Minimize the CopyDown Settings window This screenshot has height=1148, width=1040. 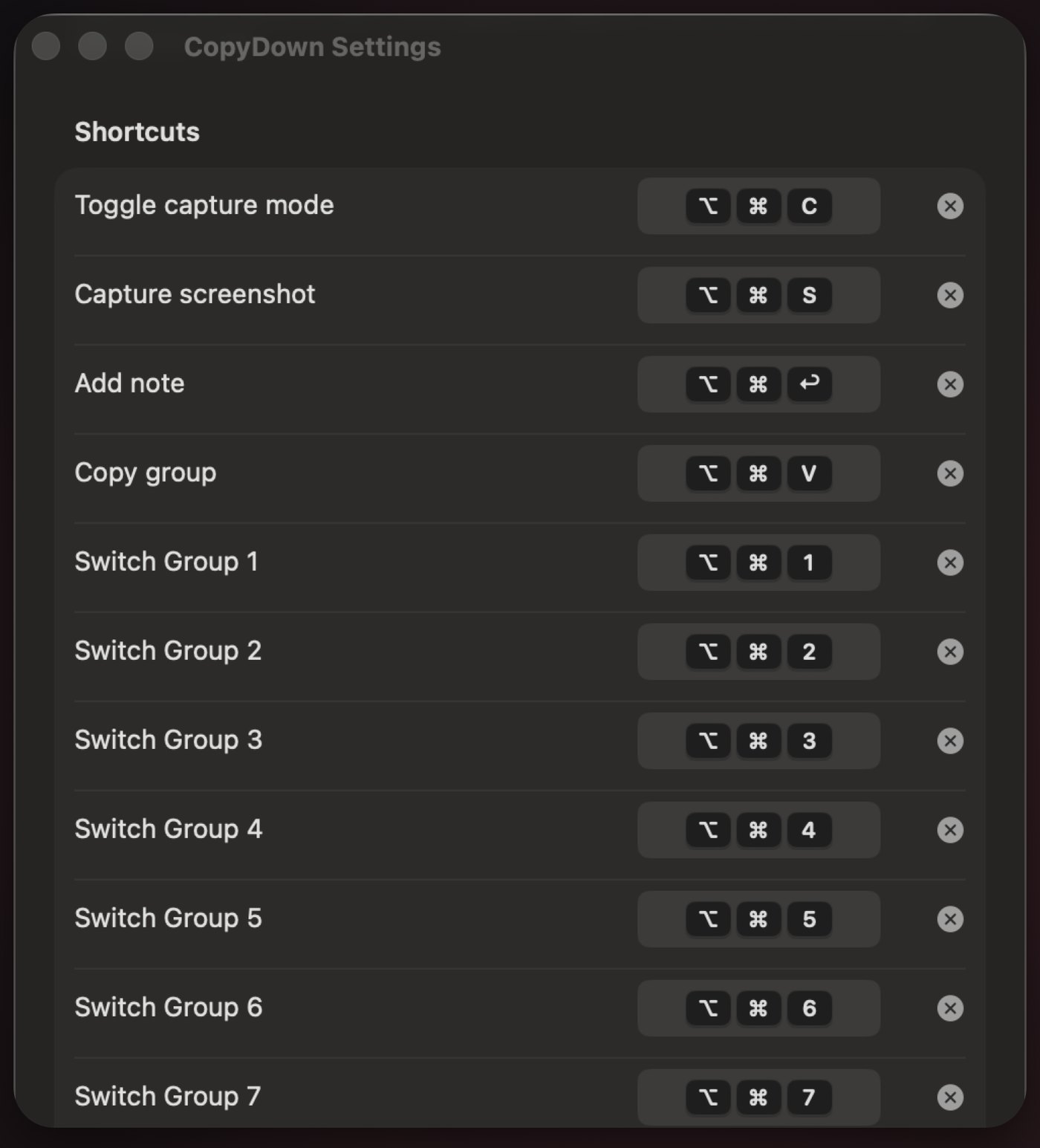(x=92, y=46)
